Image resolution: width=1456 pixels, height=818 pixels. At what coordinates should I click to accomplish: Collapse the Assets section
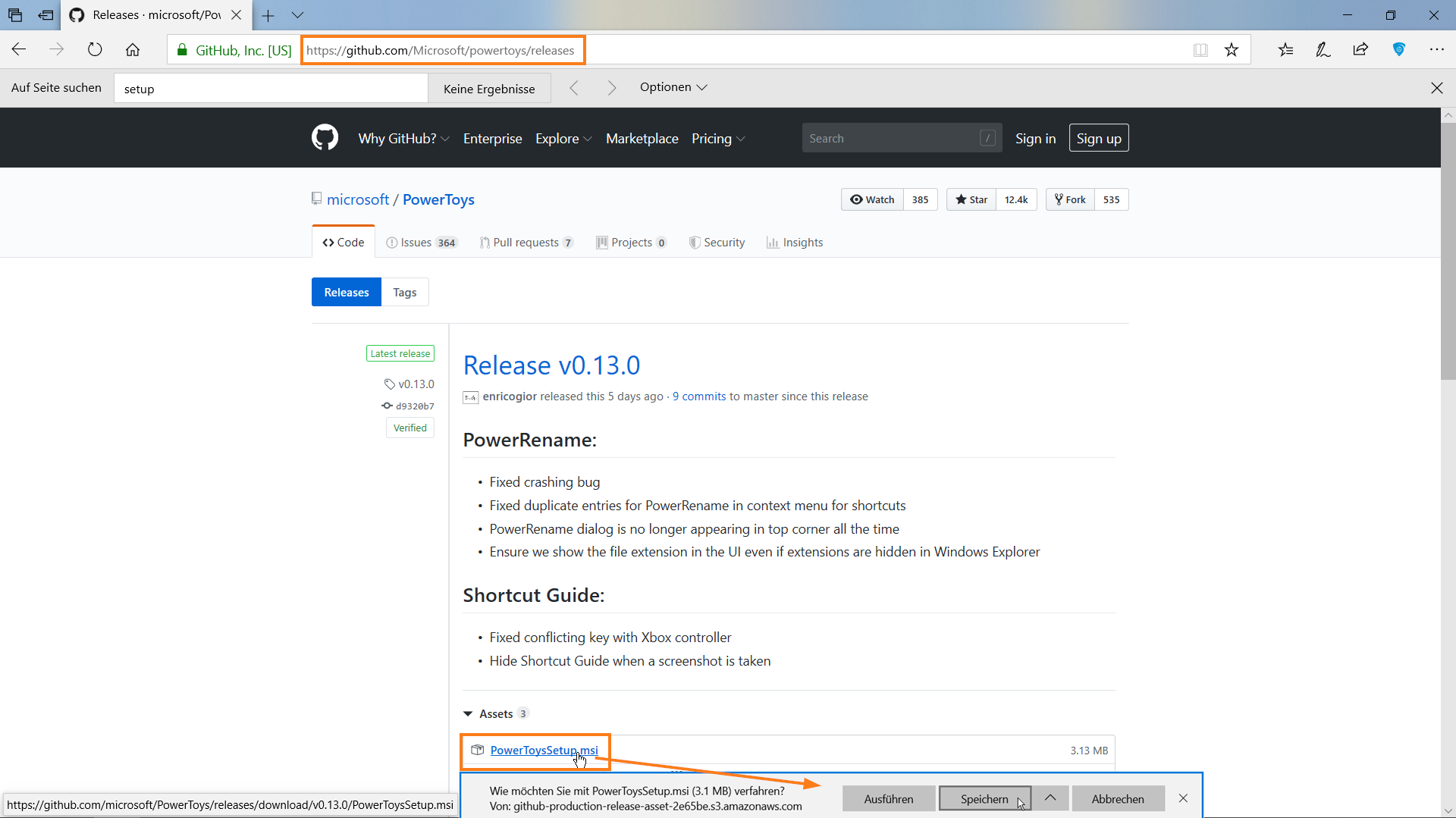tap(496, 713)
